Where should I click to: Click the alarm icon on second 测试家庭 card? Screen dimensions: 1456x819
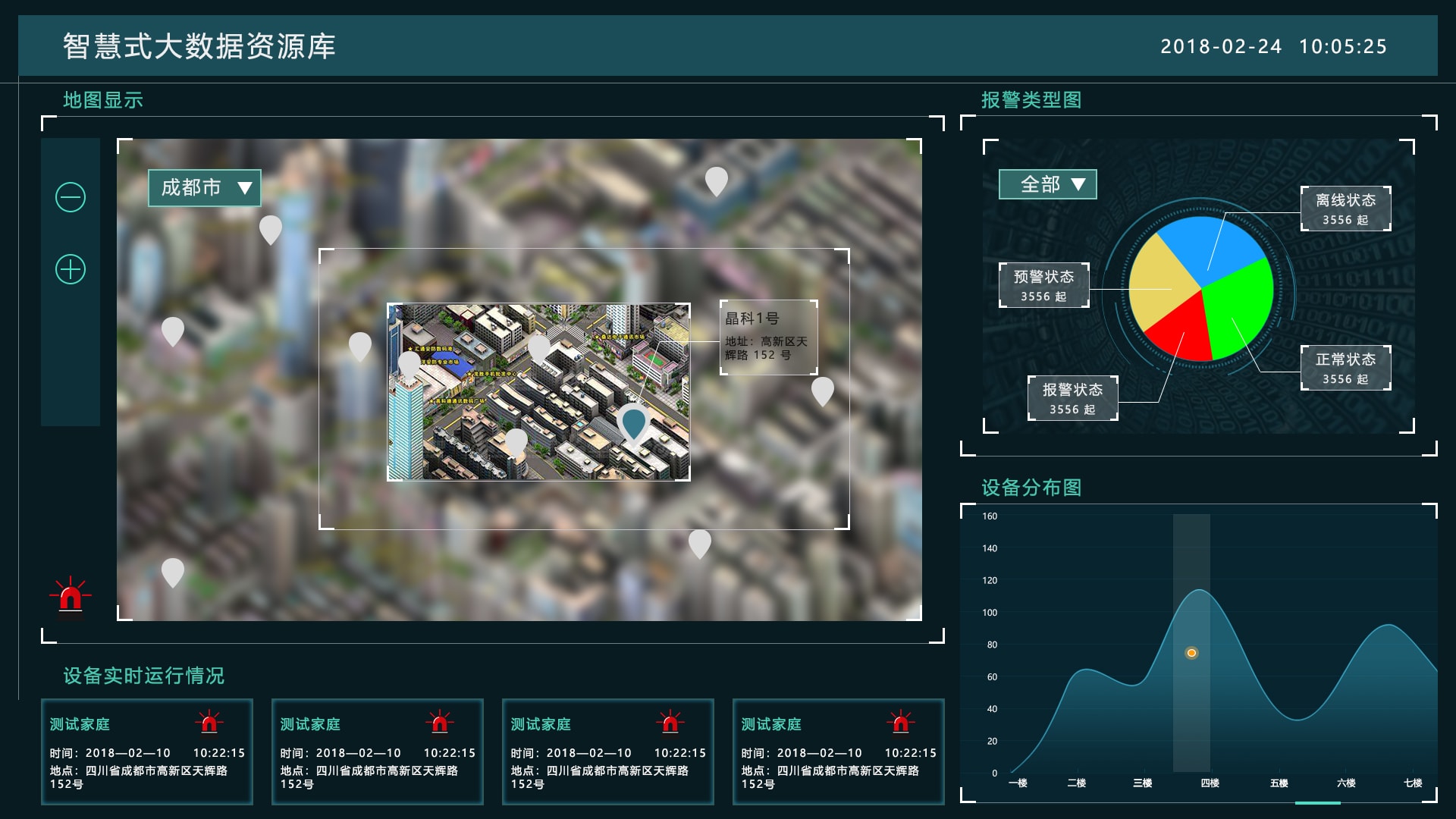pos(440,722)
